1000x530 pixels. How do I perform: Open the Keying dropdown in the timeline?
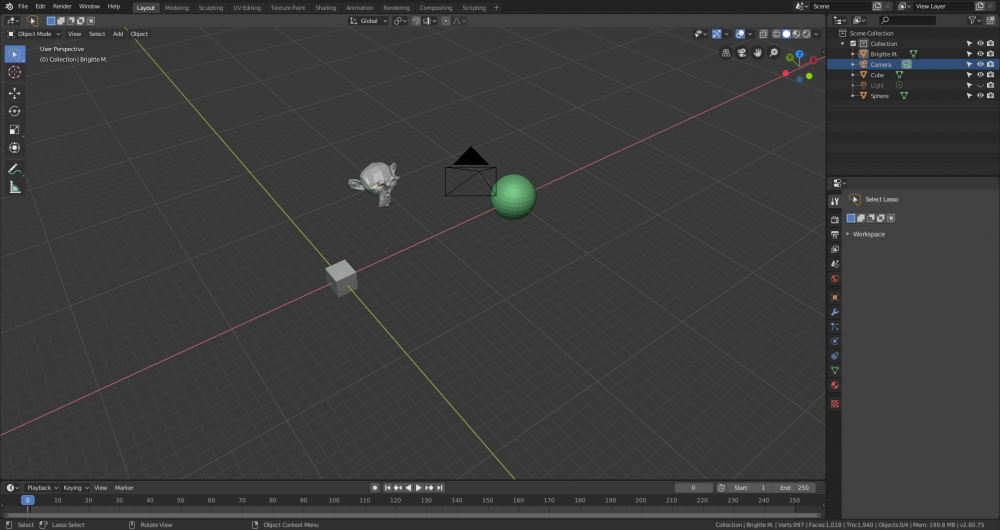(76, 488)
